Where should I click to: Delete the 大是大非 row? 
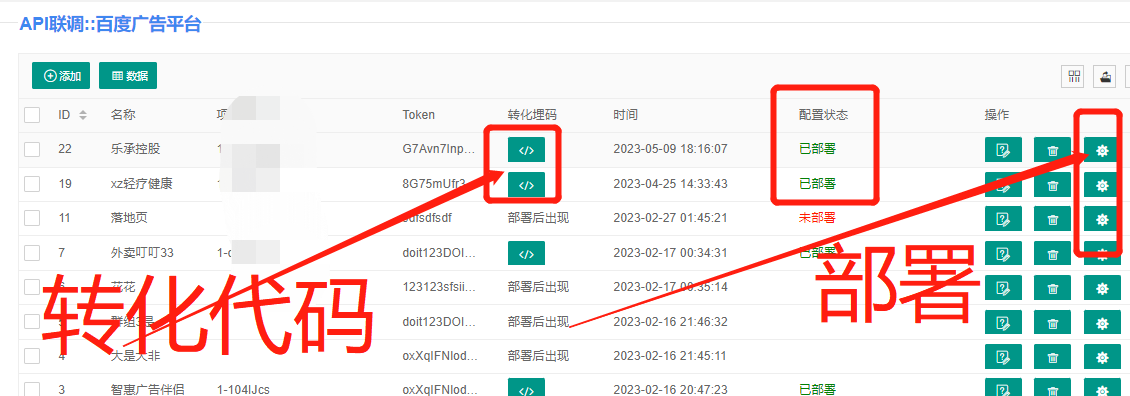(1052, 356)
